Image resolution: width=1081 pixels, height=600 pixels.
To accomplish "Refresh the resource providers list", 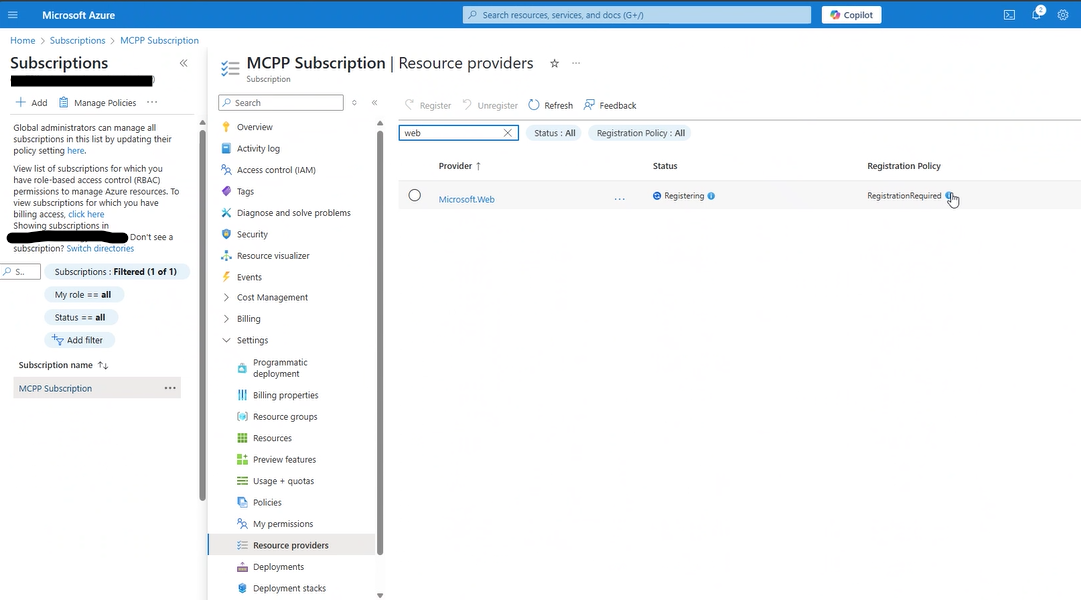I will 549,104.
